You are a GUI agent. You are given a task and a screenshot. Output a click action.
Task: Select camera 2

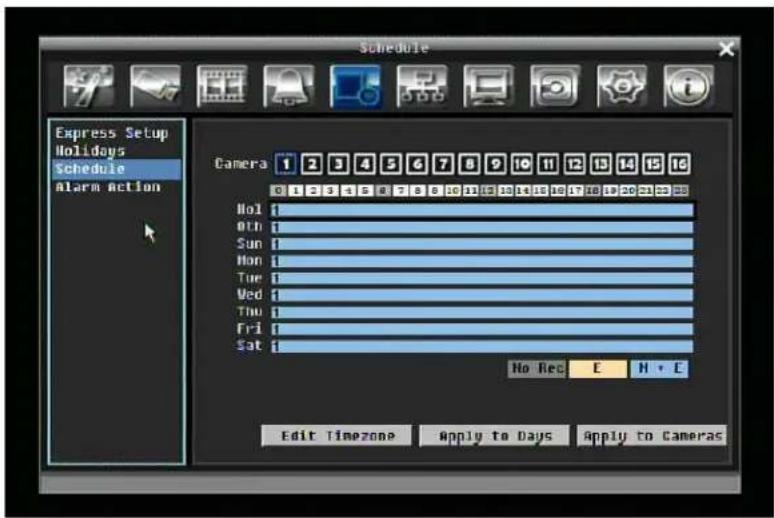pos(312,164)
